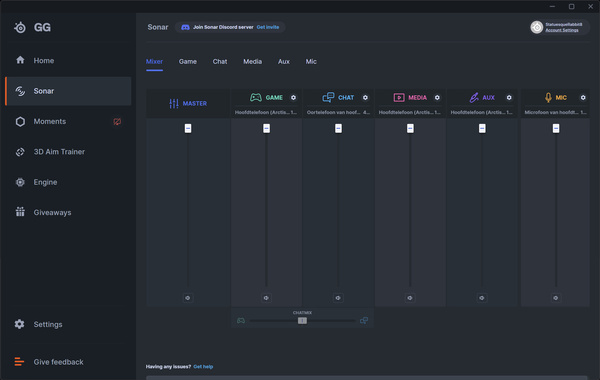
Task: Open 3D Aim Trainer
Action: pos(68,152)
